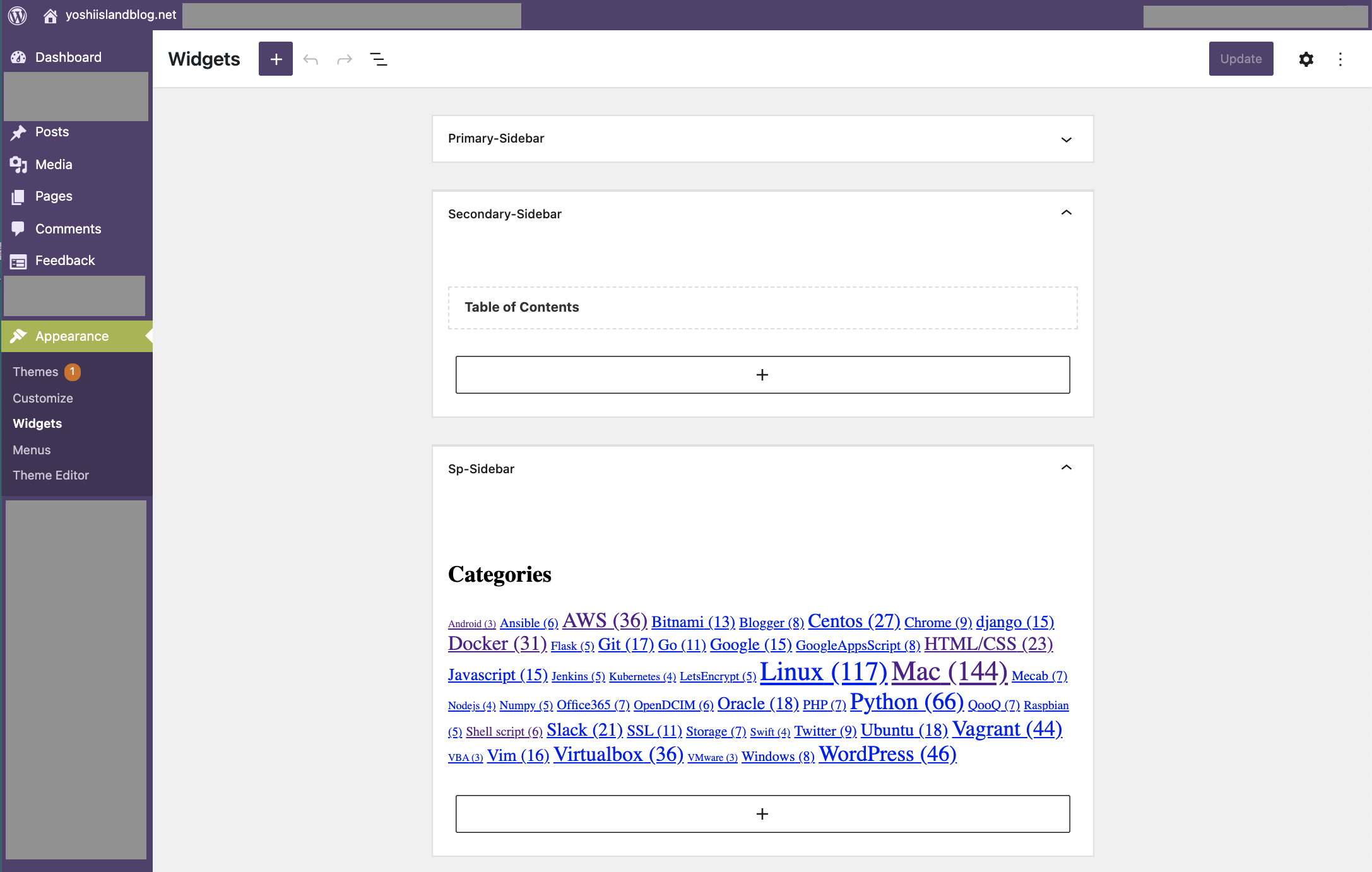Click the Docker (31) tag link
Image resolution: width=1372 pixels, height=872 pixels.
pyautogui.click(x=497, y=644)
